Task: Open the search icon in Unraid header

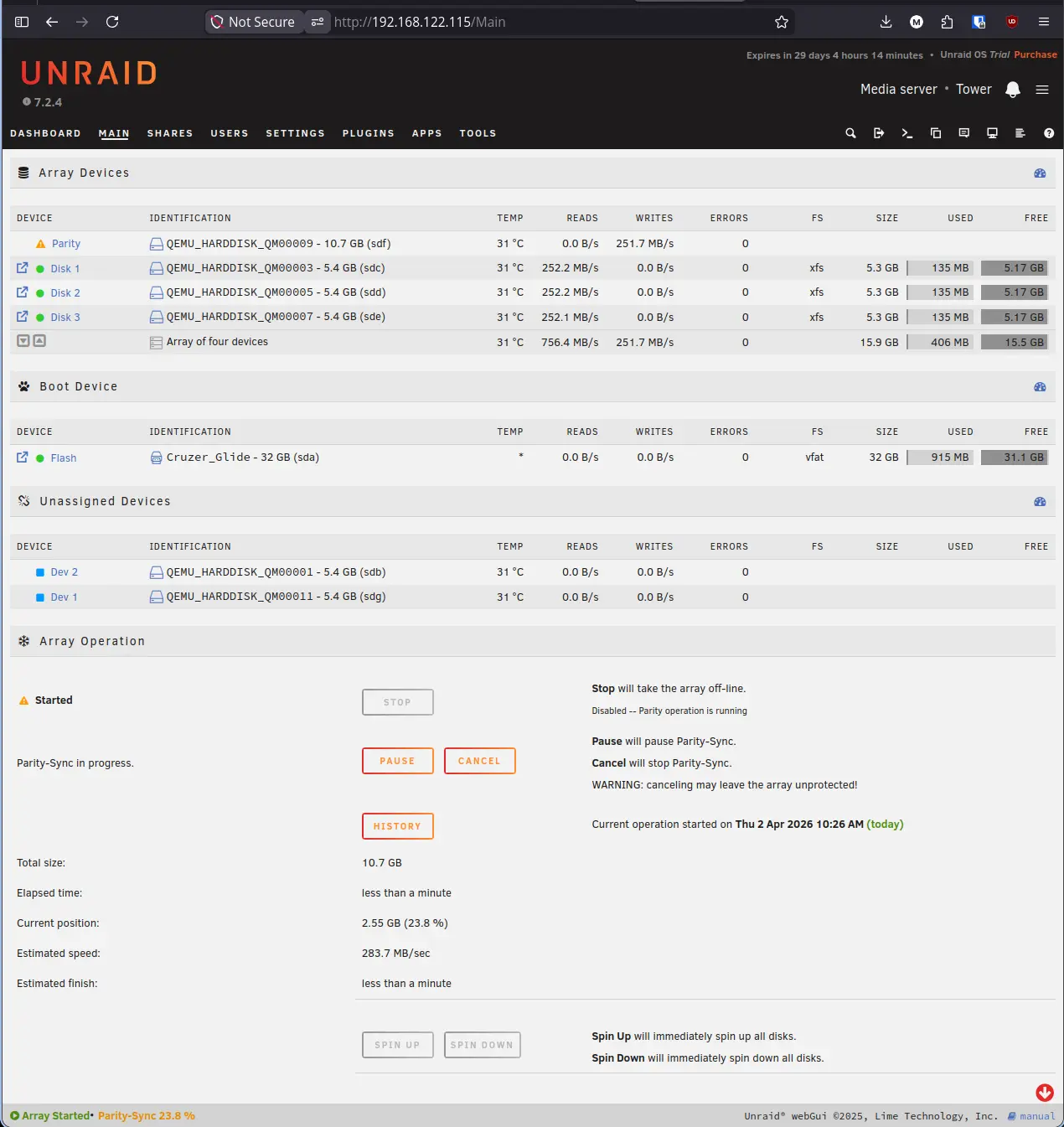Action: click(850, 133)
